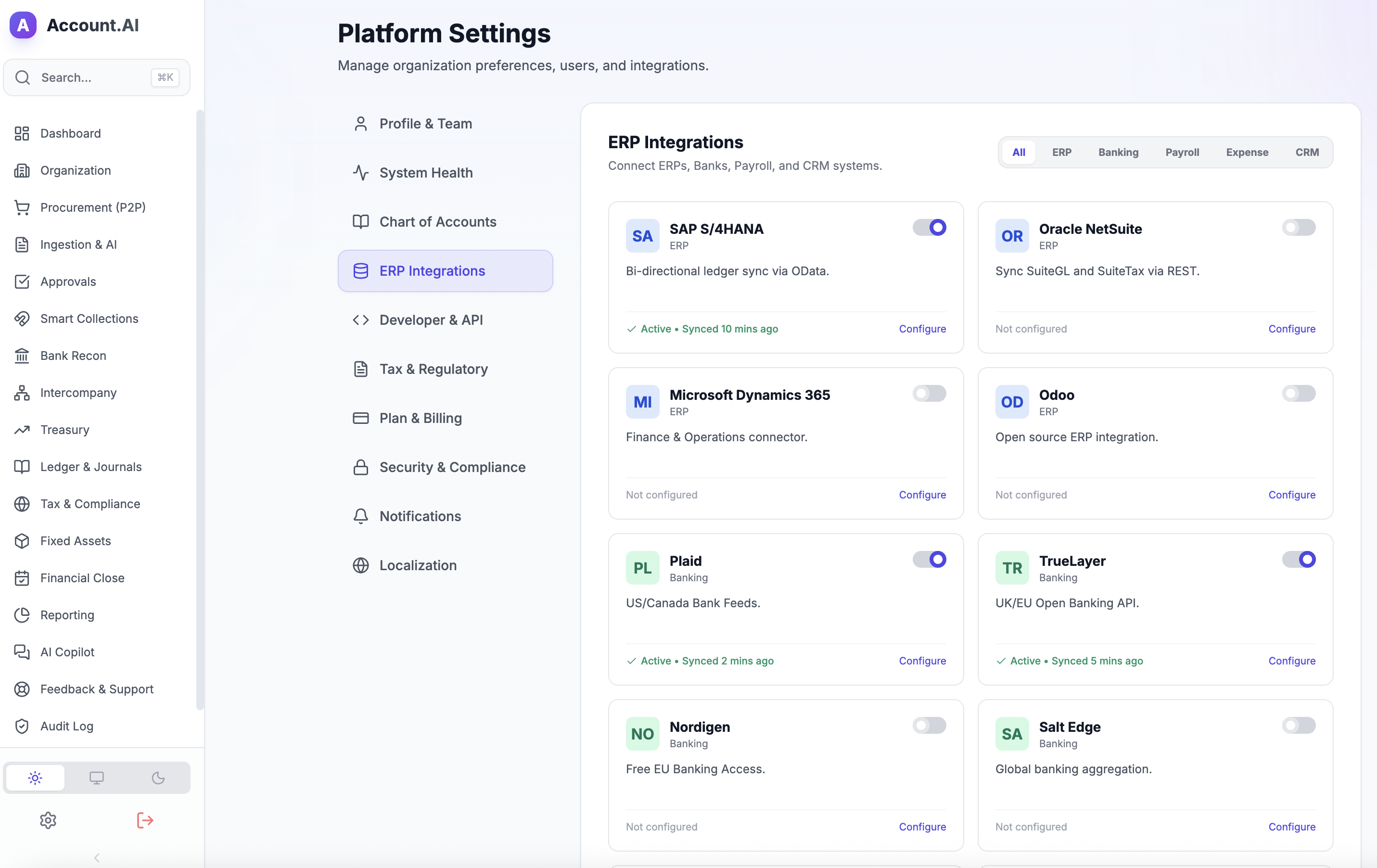Collapse the sidebar with the chevron arrow
This screenshot has width=1377, height=868.
pos(97,857)
